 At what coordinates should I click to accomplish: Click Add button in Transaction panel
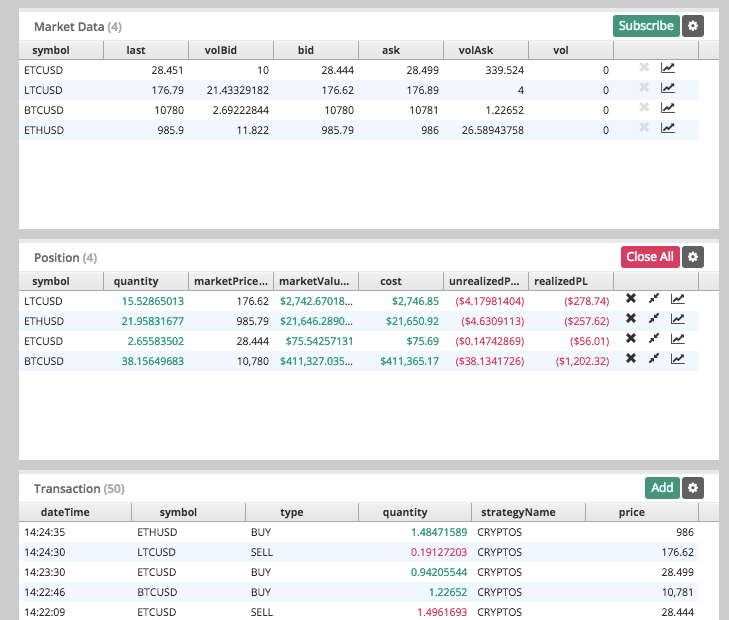point(662,488)
